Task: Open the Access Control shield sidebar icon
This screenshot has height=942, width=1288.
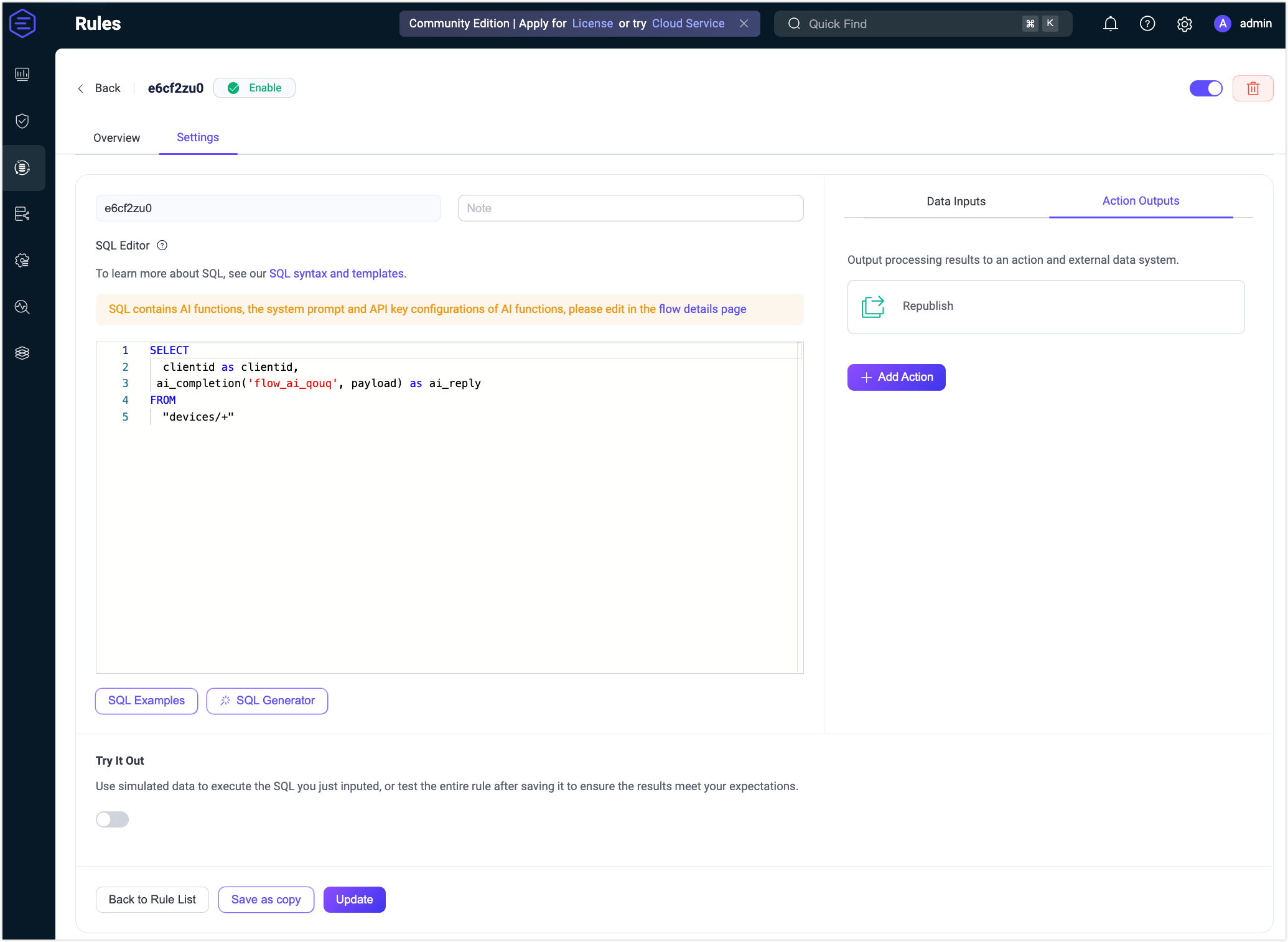Action: click(x=22, y=121)
